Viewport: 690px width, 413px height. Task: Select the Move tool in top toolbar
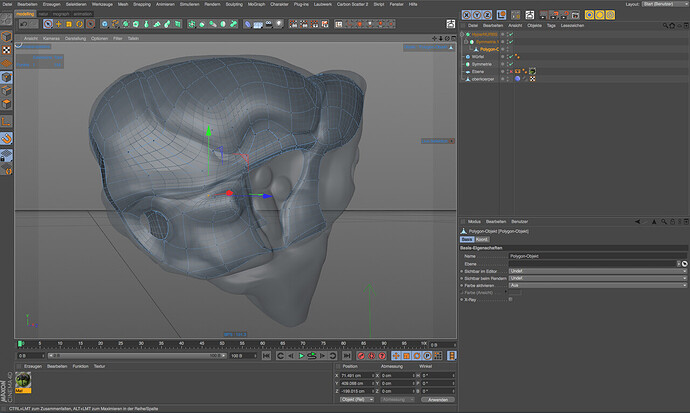click(59, 24)
